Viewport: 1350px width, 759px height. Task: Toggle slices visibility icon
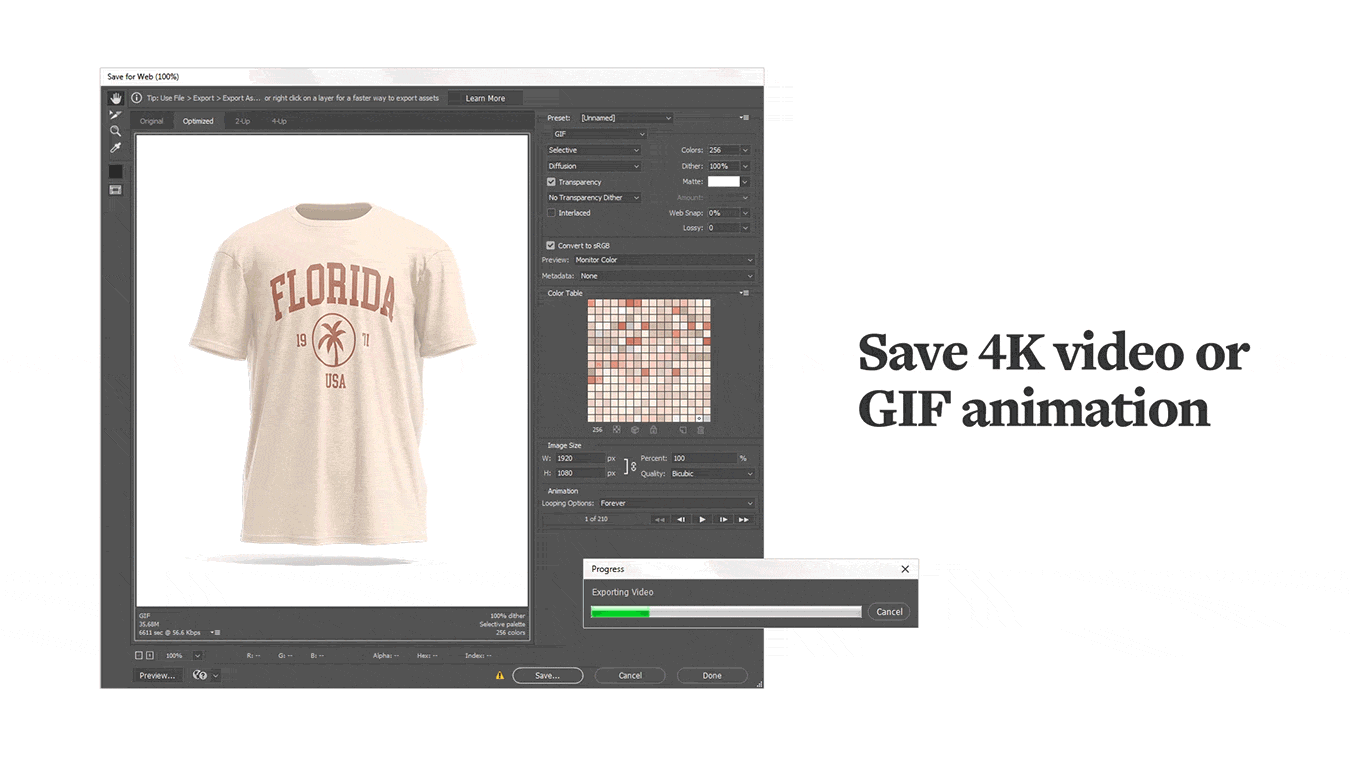(116, 190)
